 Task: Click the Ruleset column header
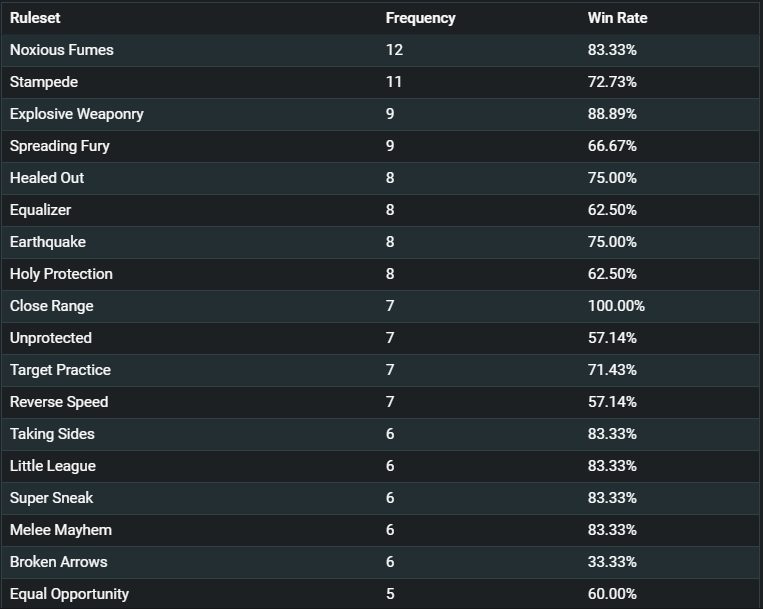35,18
